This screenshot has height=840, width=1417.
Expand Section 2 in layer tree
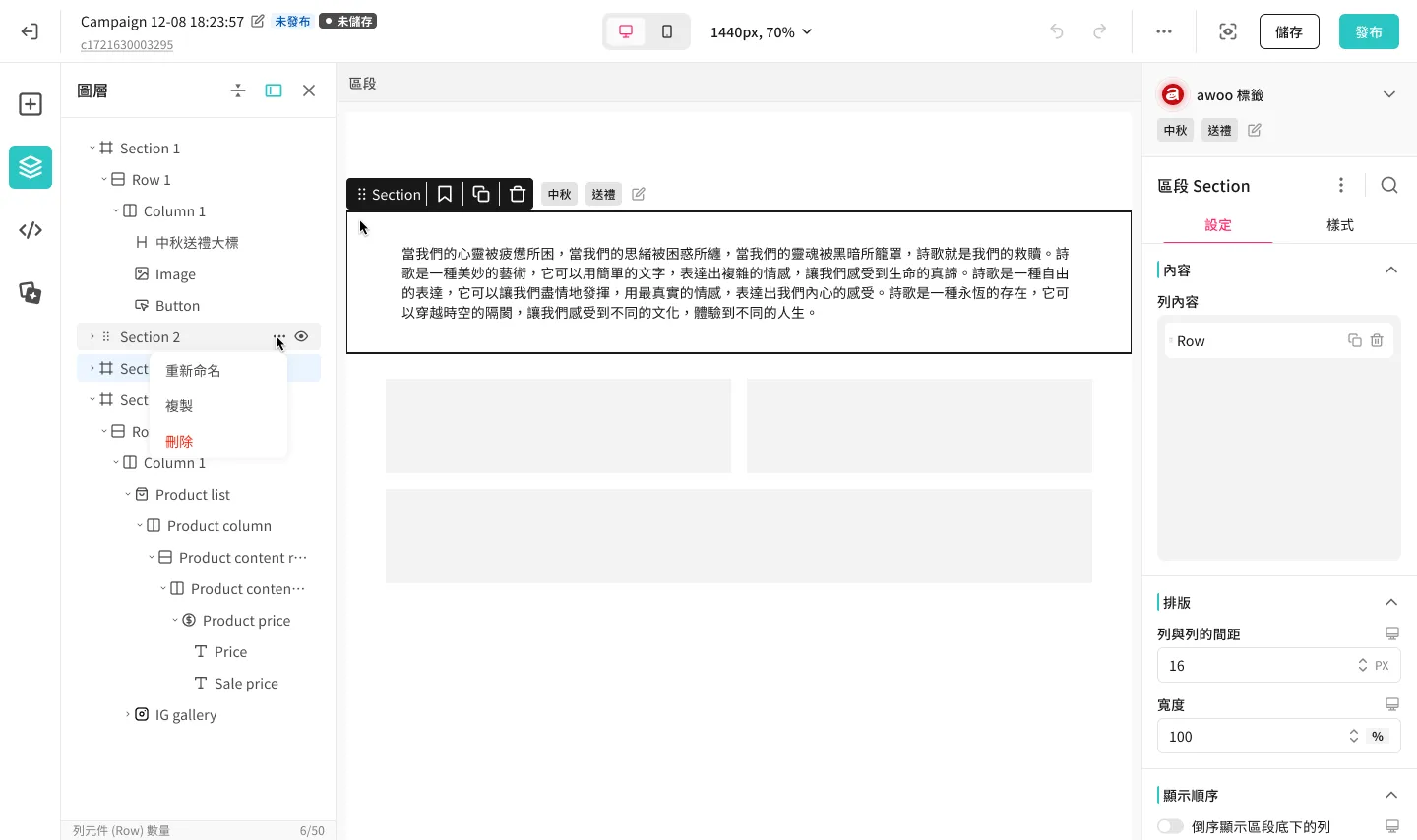92,337
